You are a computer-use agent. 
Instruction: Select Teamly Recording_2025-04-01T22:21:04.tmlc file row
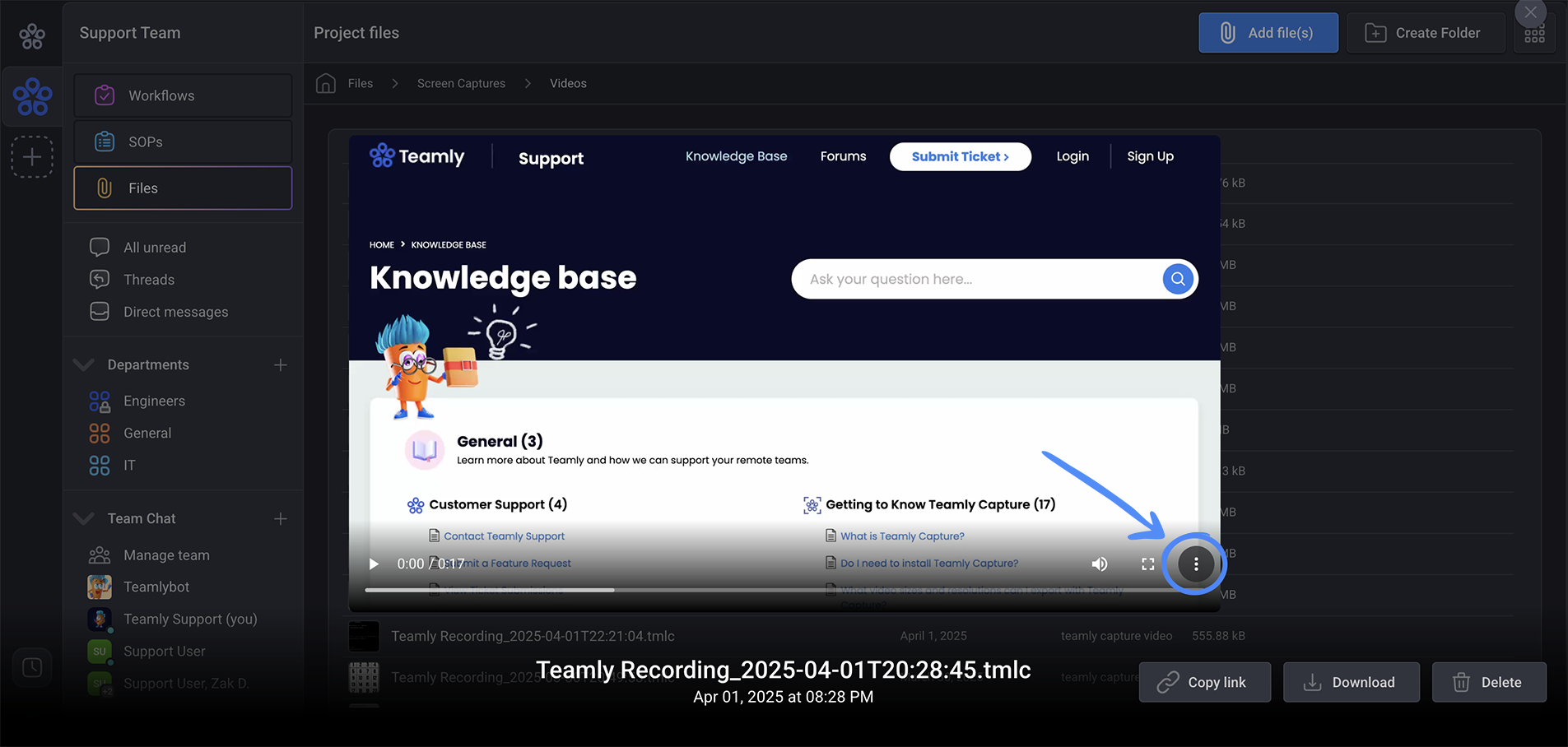[928, 636]
